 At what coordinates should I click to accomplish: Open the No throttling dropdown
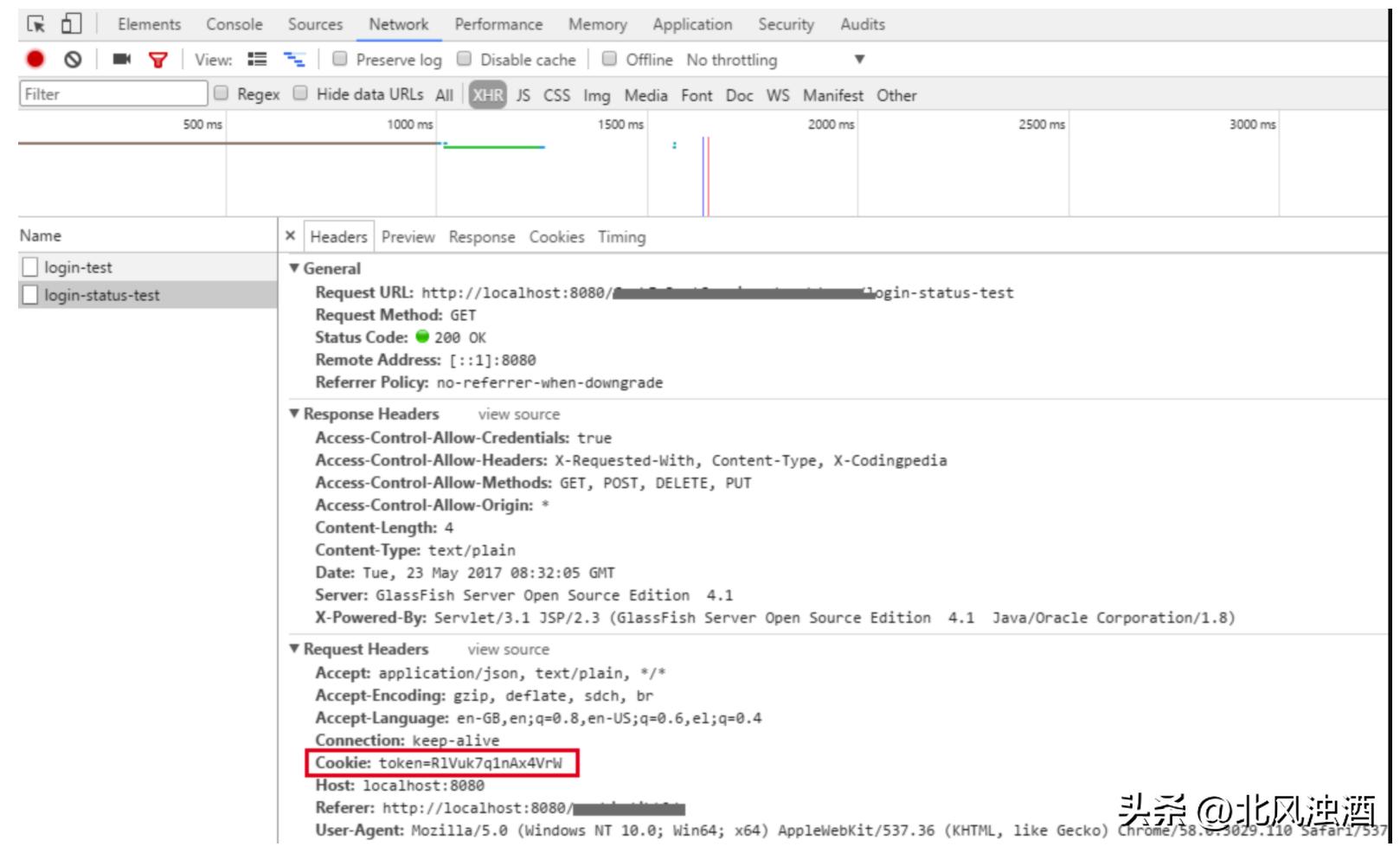click(x=774, y=60)
